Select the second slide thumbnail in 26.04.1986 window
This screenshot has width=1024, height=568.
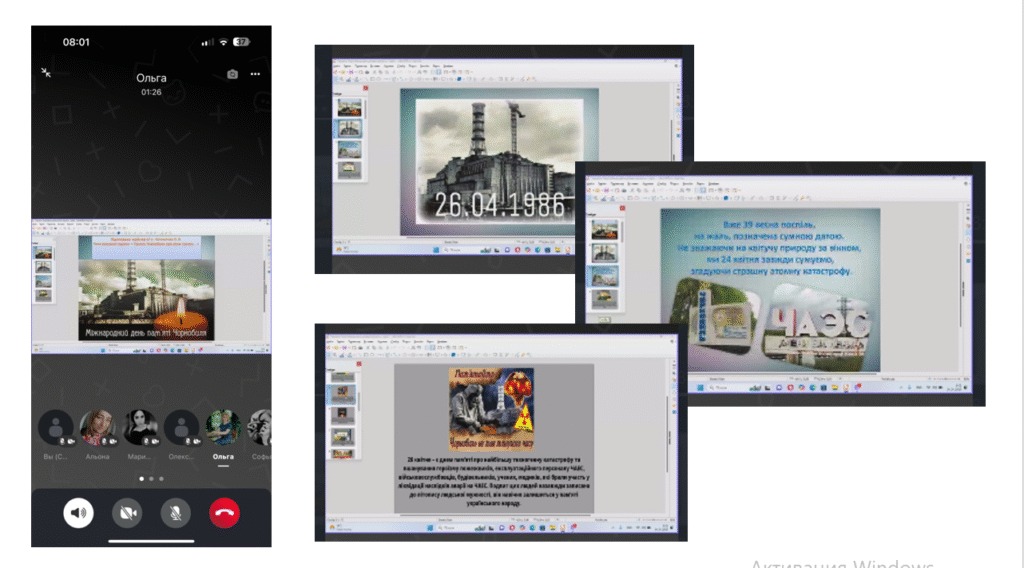[349, 128]
